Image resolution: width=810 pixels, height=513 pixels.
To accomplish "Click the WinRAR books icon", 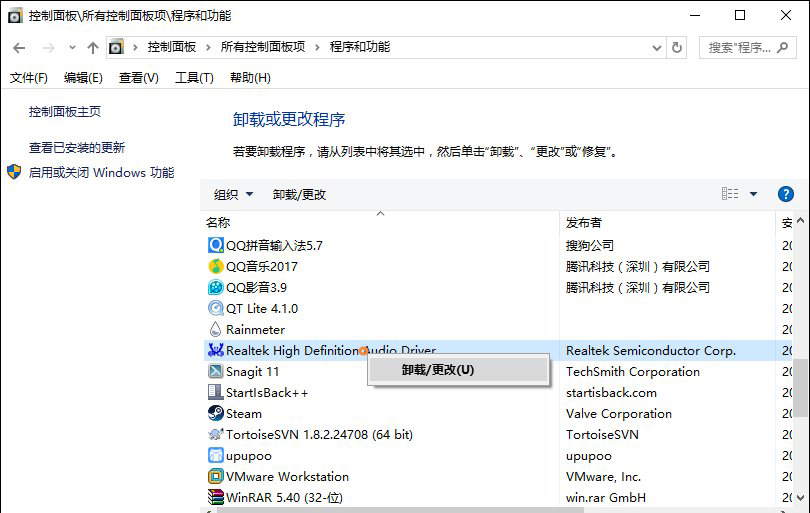I will point(215,497).
